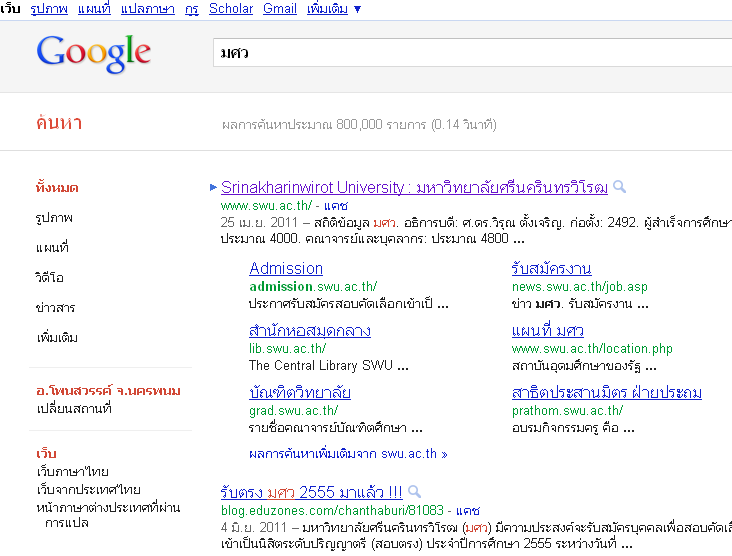Select ทั้งหมด filter in the sidebar
732x556 pixels.
(57, 188)
